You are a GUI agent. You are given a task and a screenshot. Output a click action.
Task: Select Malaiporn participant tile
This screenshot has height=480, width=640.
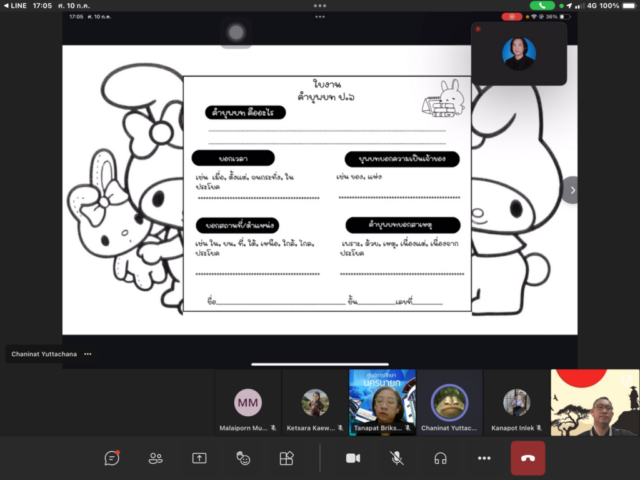point(248,402)
